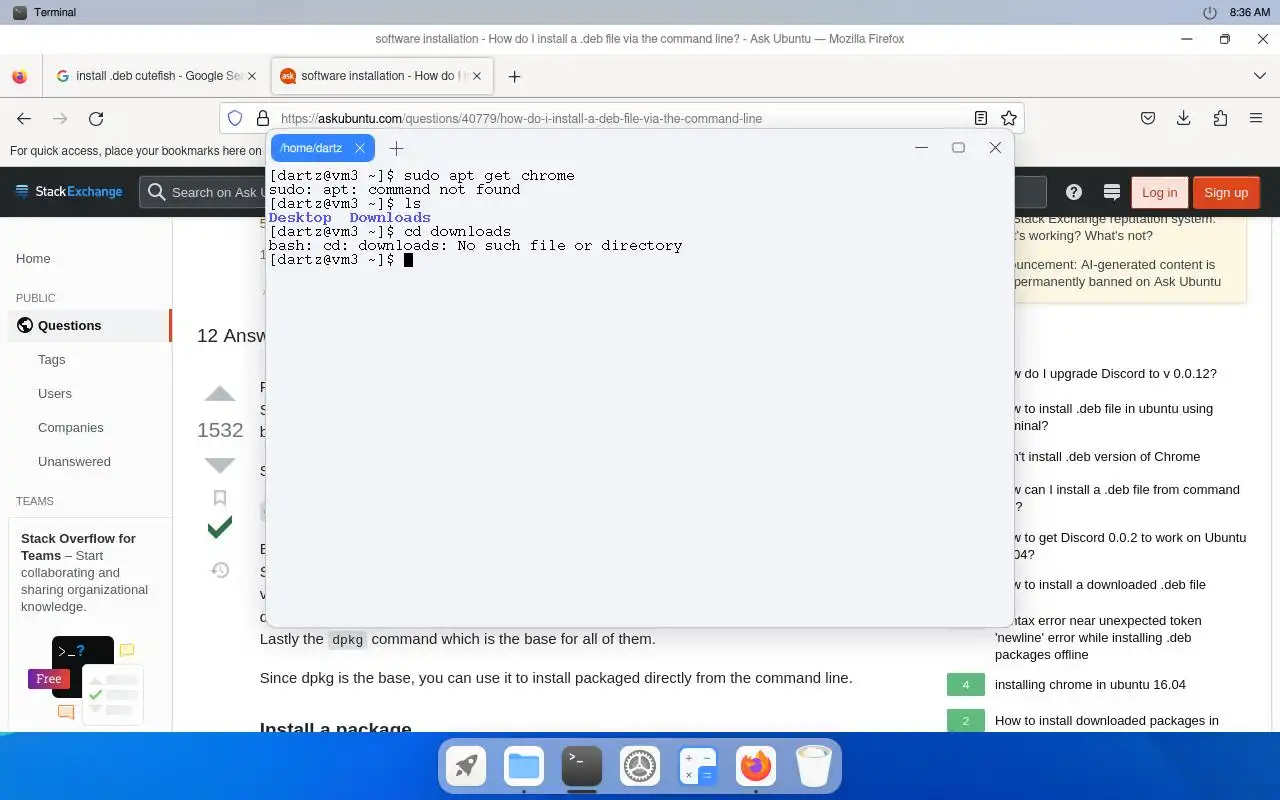Click the Firefox URL address bar

click(620, 118)
